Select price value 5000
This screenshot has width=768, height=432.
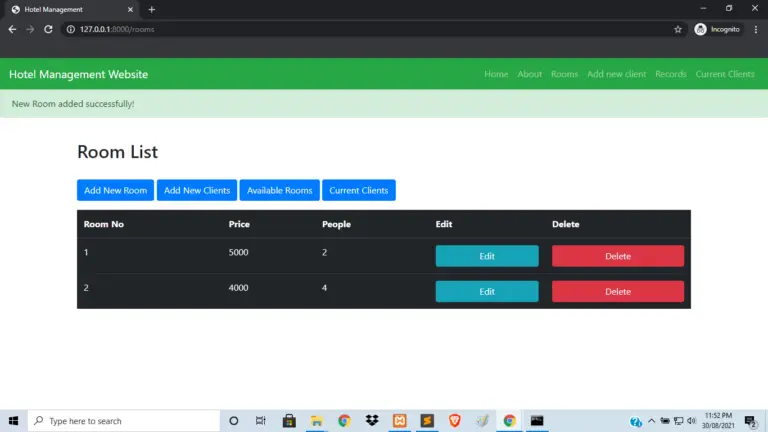pos(239,252)
